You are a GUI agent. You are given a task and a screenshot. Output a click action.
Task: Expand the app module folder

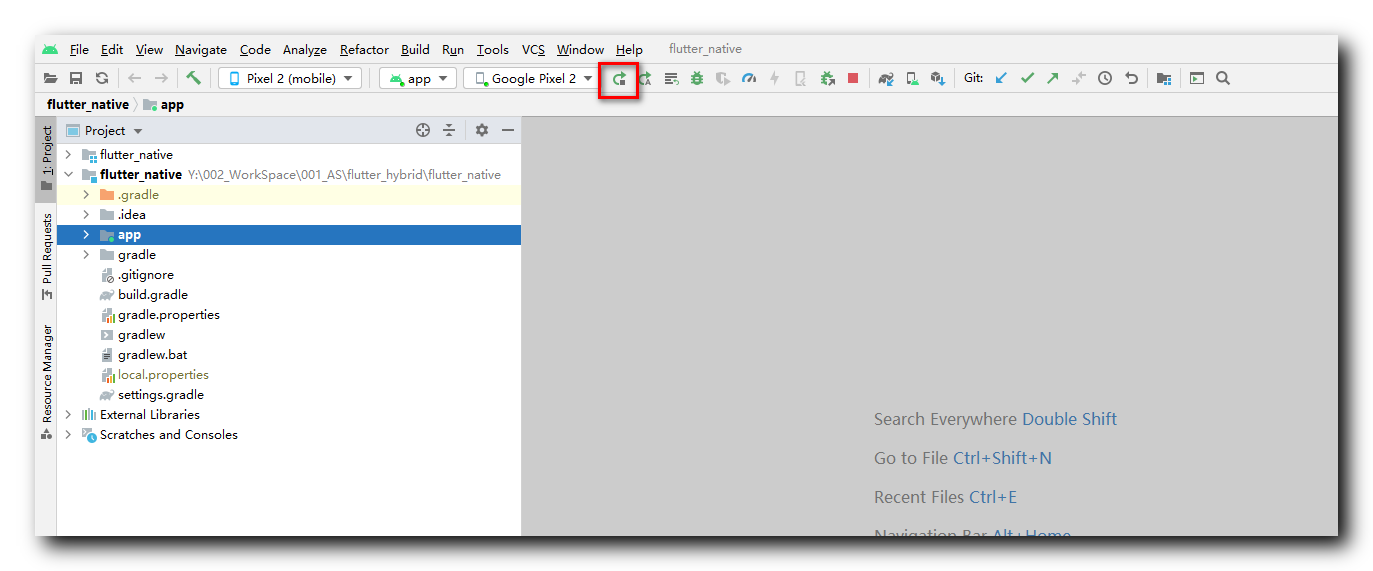86,235
